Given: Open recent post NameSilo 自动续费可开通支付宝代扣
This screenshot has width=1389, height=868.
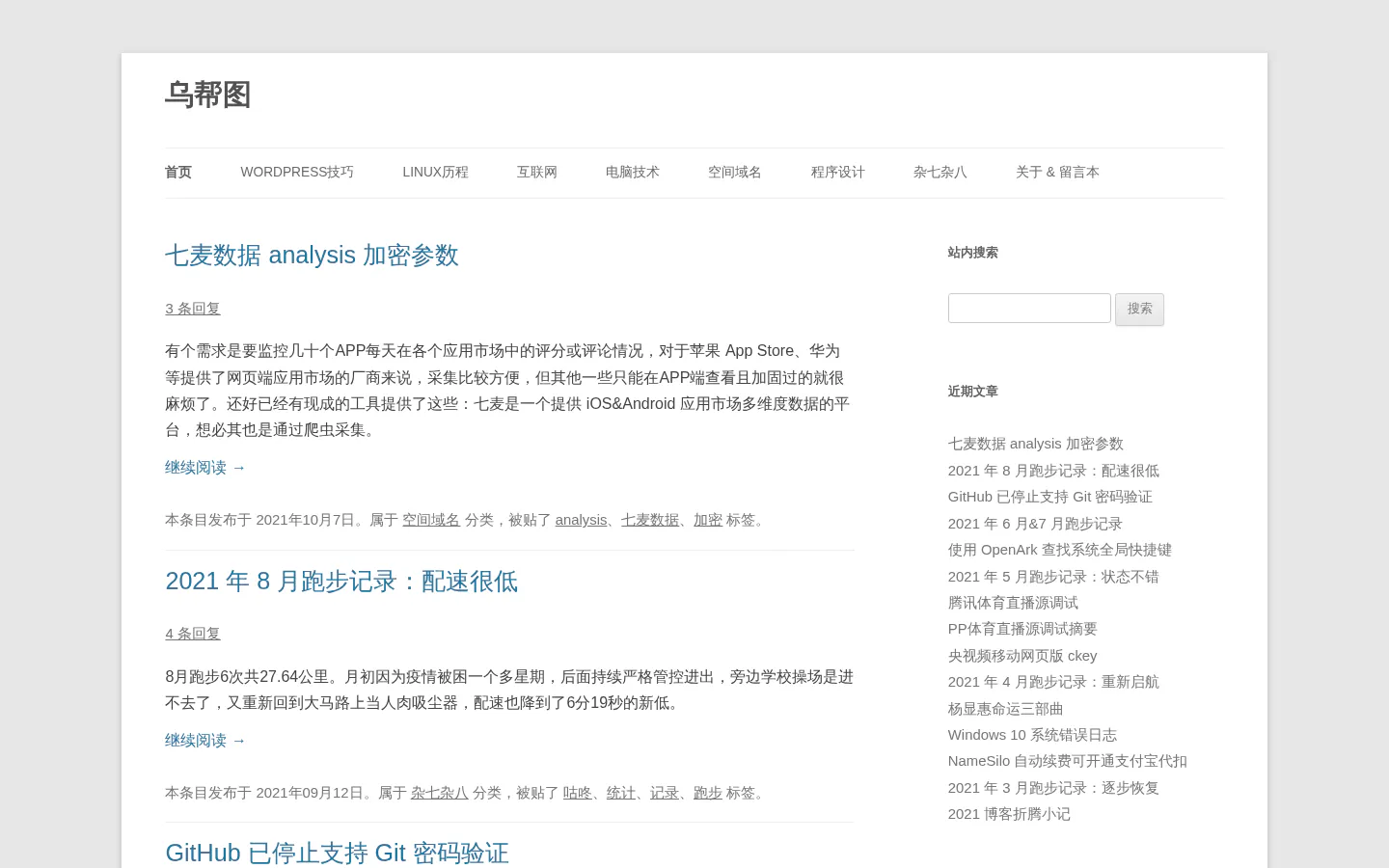Looking at the screenshot, I should coord(1068,761).
